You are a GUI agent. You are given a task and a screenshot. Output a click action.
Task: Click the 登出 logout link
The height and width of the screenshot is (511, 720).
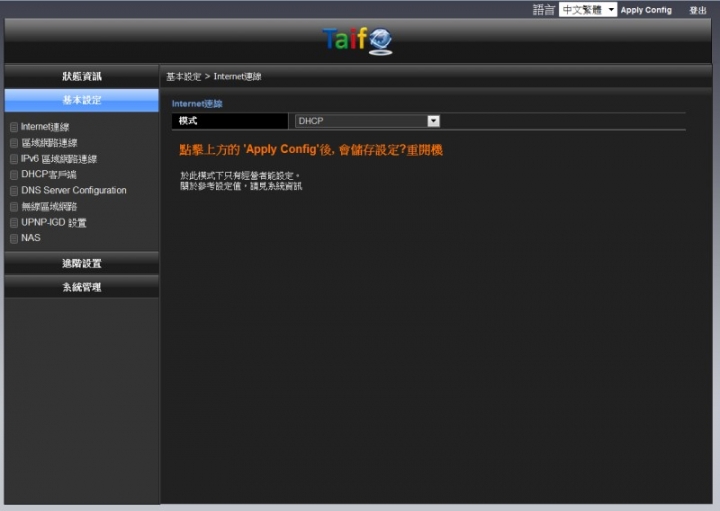697,10
